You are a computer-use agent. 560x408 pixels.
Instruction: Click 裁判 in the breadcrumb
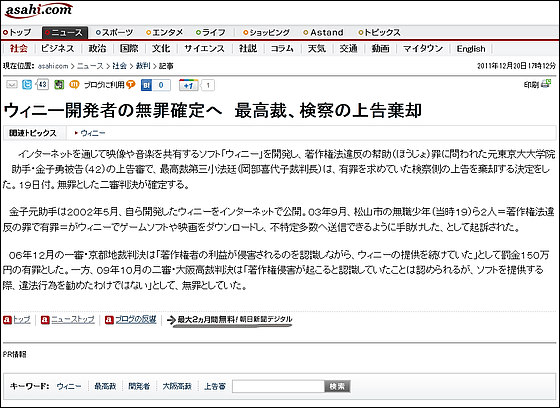pos(143,66)
